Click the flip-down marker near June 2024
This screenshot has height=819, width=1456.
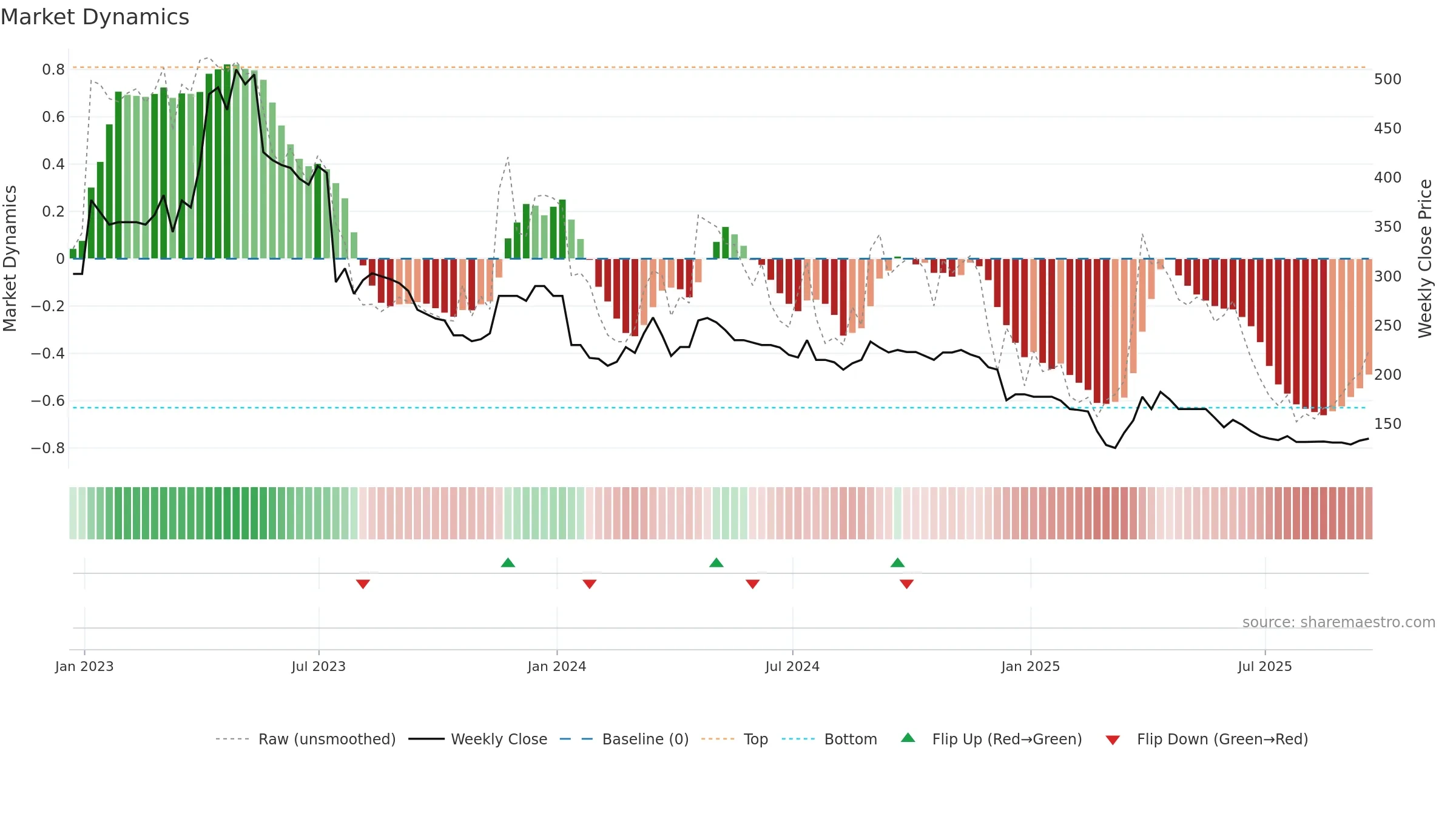[752, 584]
